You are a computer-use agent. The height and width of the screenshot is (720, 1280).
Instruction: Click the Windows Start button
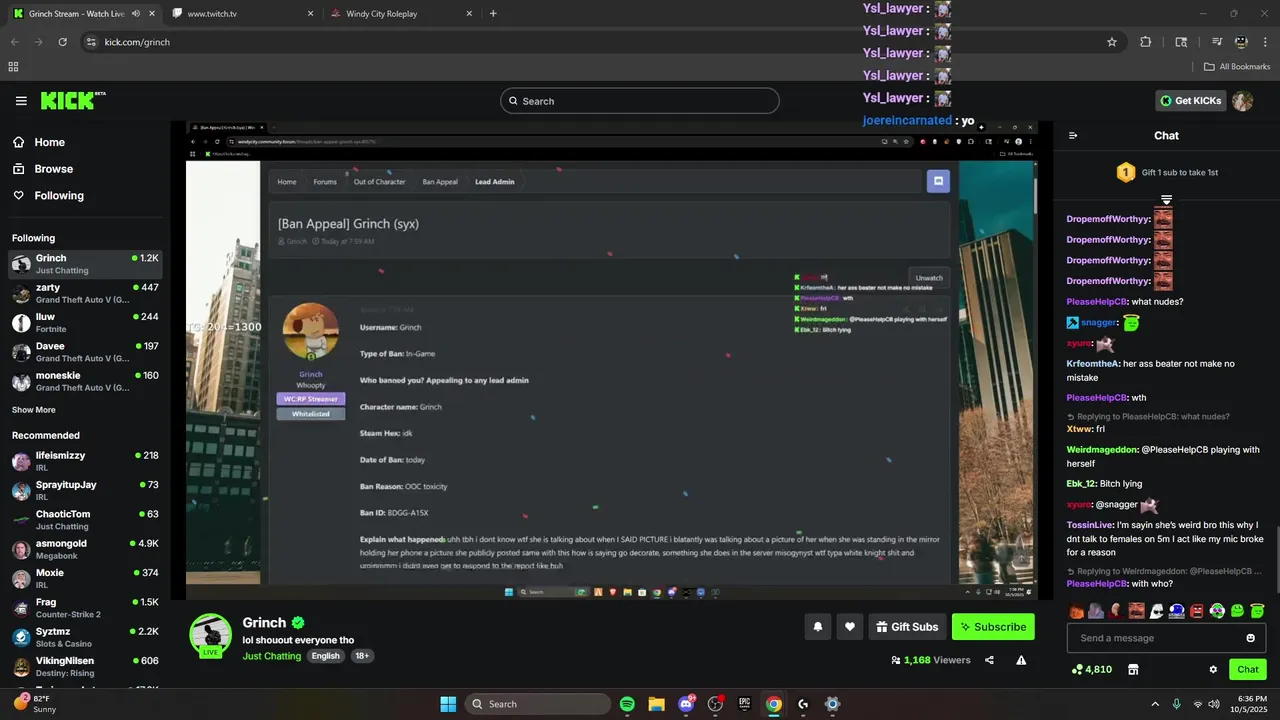[x=448, y=704]
